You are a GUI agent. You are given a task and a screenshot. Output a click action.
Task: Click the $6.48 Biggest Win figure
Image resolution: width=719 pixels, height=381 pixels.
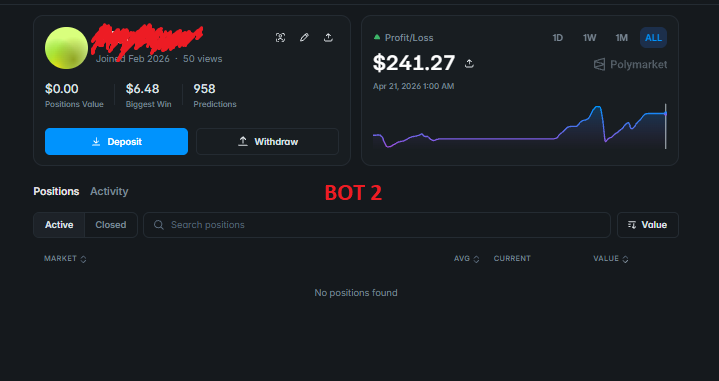coord(142,88)
